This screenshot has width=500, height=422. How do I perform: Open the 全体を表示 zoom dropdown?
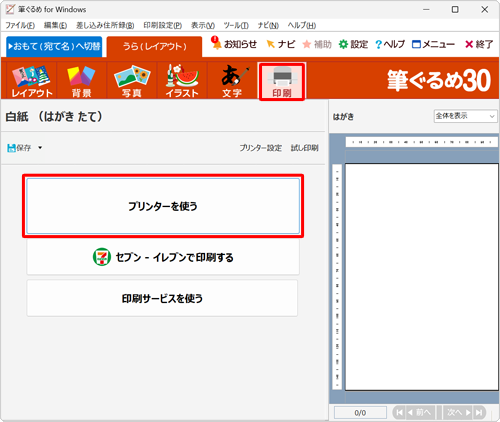tap(465, 116)
